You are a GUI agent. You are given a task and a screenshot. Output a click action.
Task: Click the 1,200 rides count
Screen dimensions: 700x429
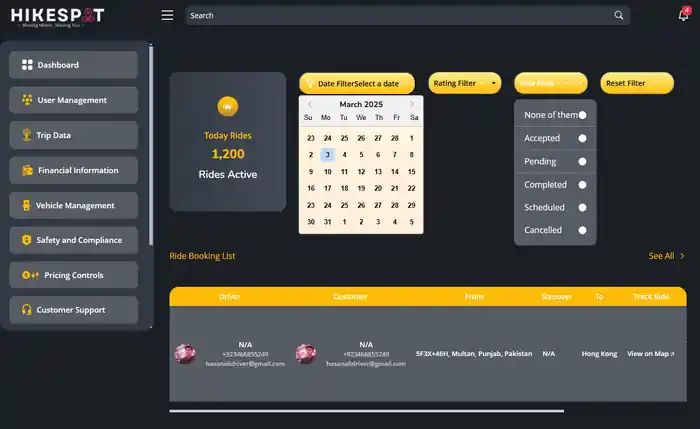(228, 154)
